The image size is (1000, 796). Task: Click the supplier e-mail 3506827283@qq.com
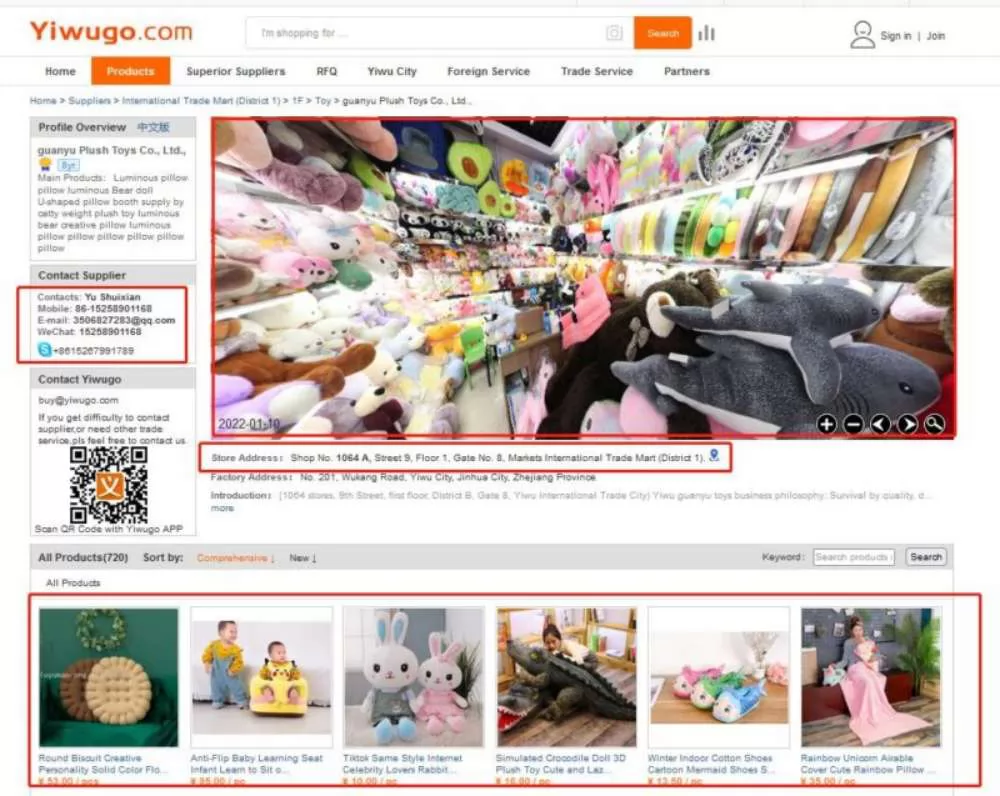click(x=124, y=320)
